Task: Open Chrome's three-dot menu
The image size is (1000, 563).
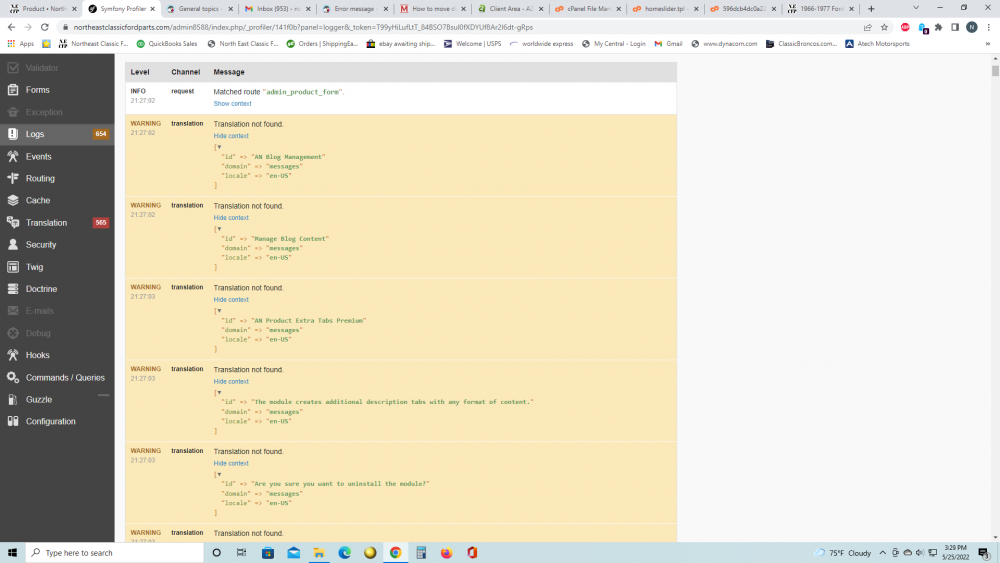Action: 989,27
